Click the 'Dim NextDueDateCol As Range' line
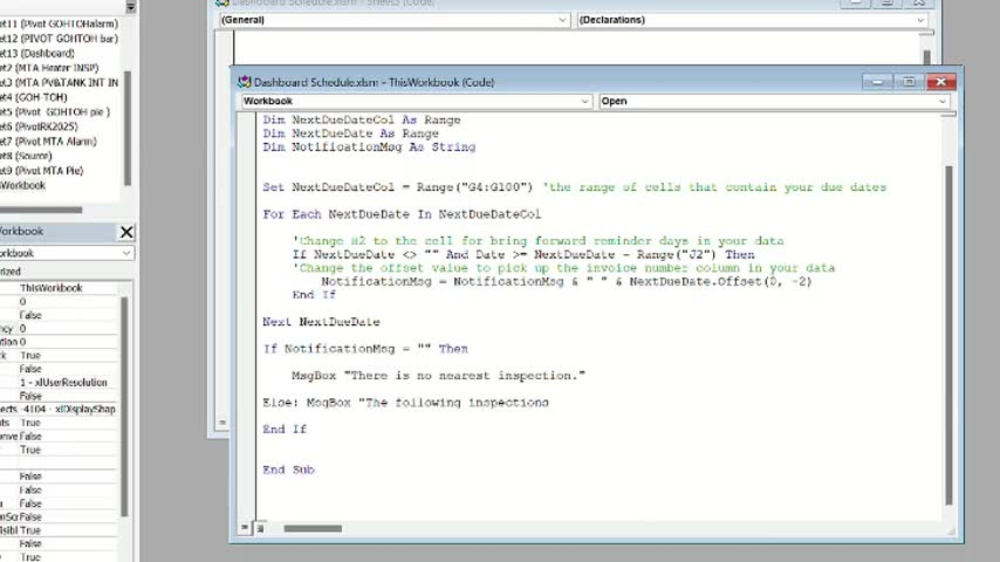This screenshot has width=1000, height=562. (x=362, y=120)
